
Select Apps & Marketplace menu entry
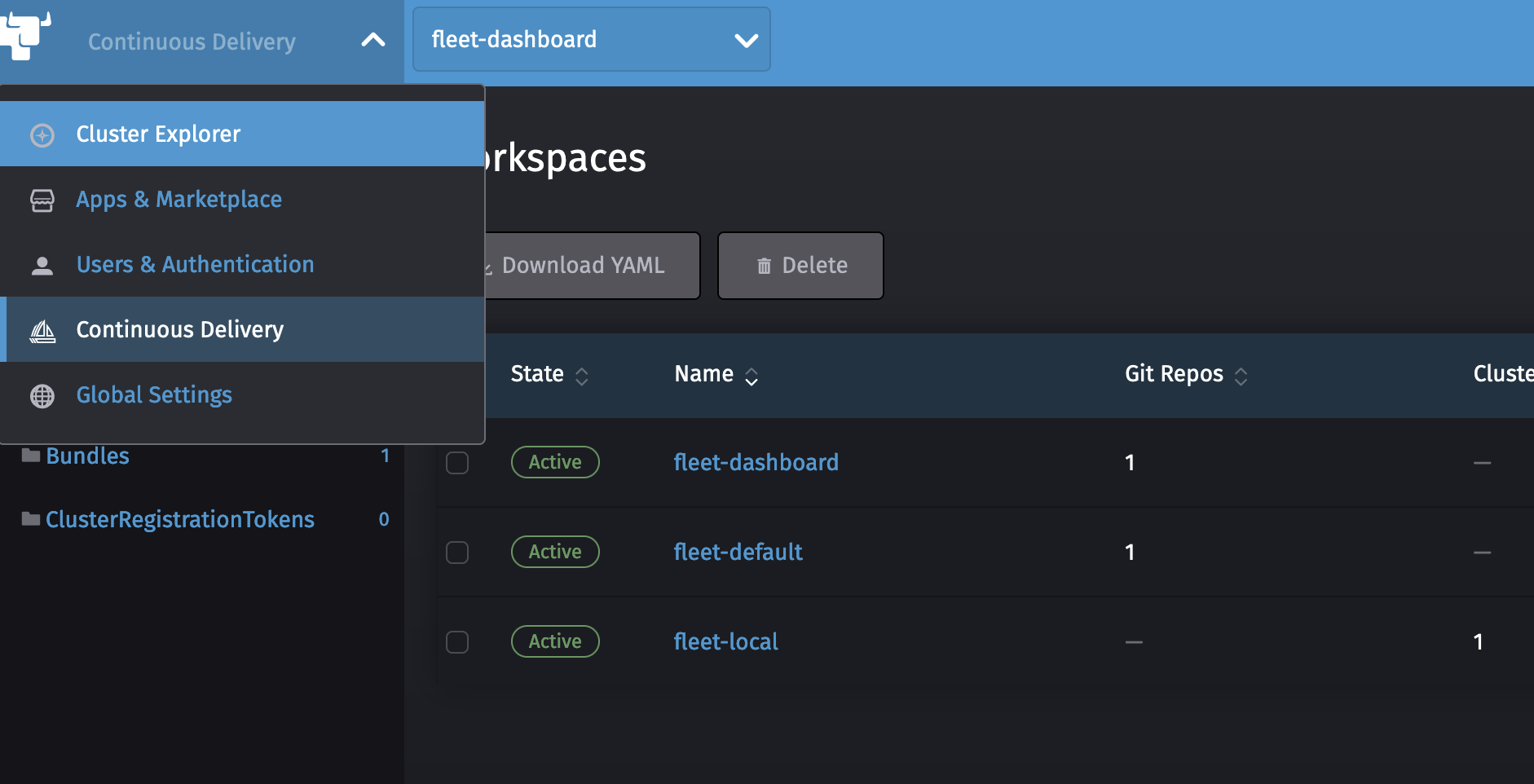pyautogui.click(x=179, y=200)
